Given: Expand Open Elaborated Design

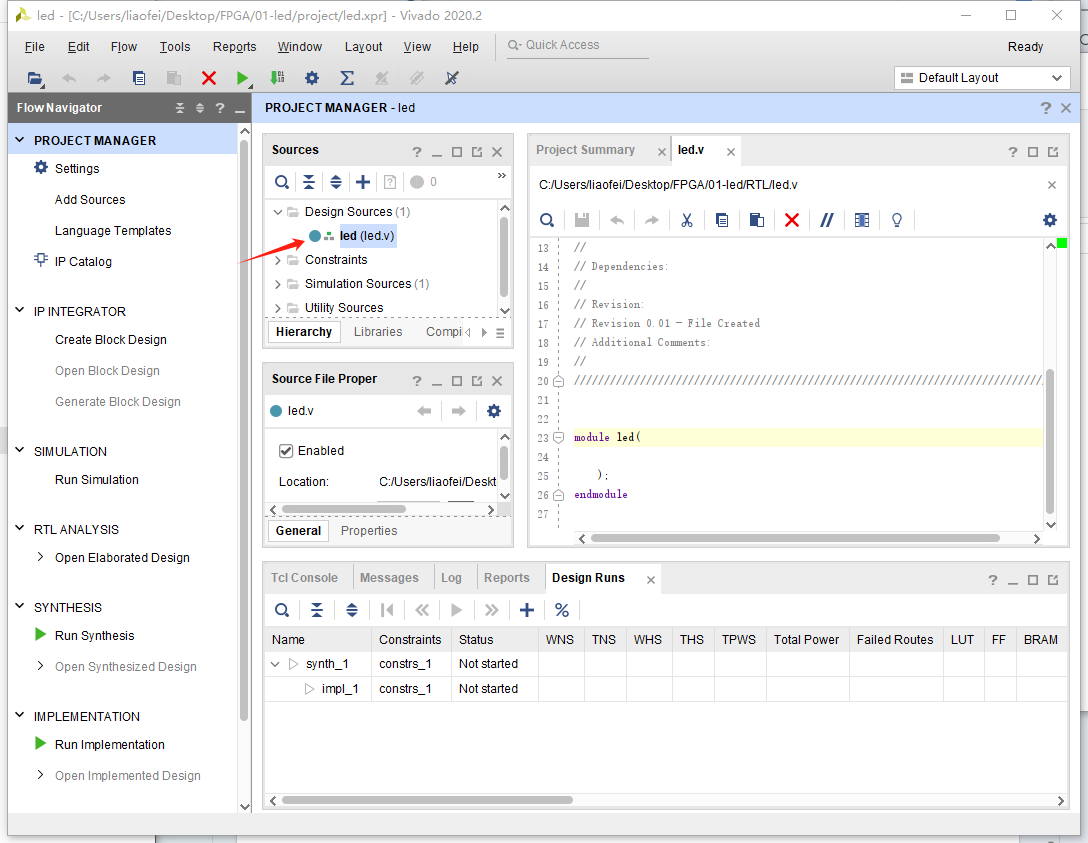Looking at the screenshot, I should point(40,557).
